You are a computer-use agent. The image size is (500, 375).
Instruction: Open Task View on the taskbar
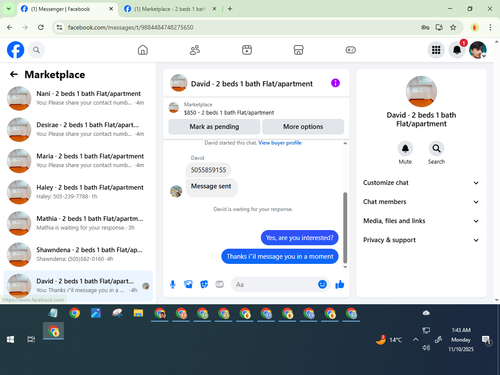[31, 339]
